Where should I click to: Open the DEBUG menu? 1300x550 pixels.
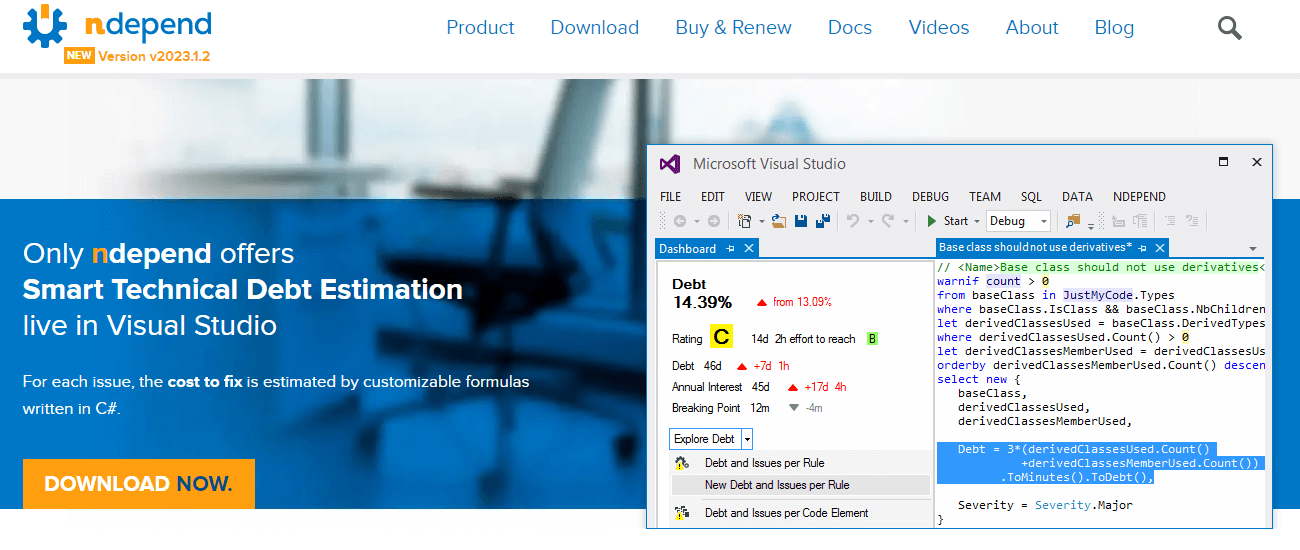tap(930, 197)
